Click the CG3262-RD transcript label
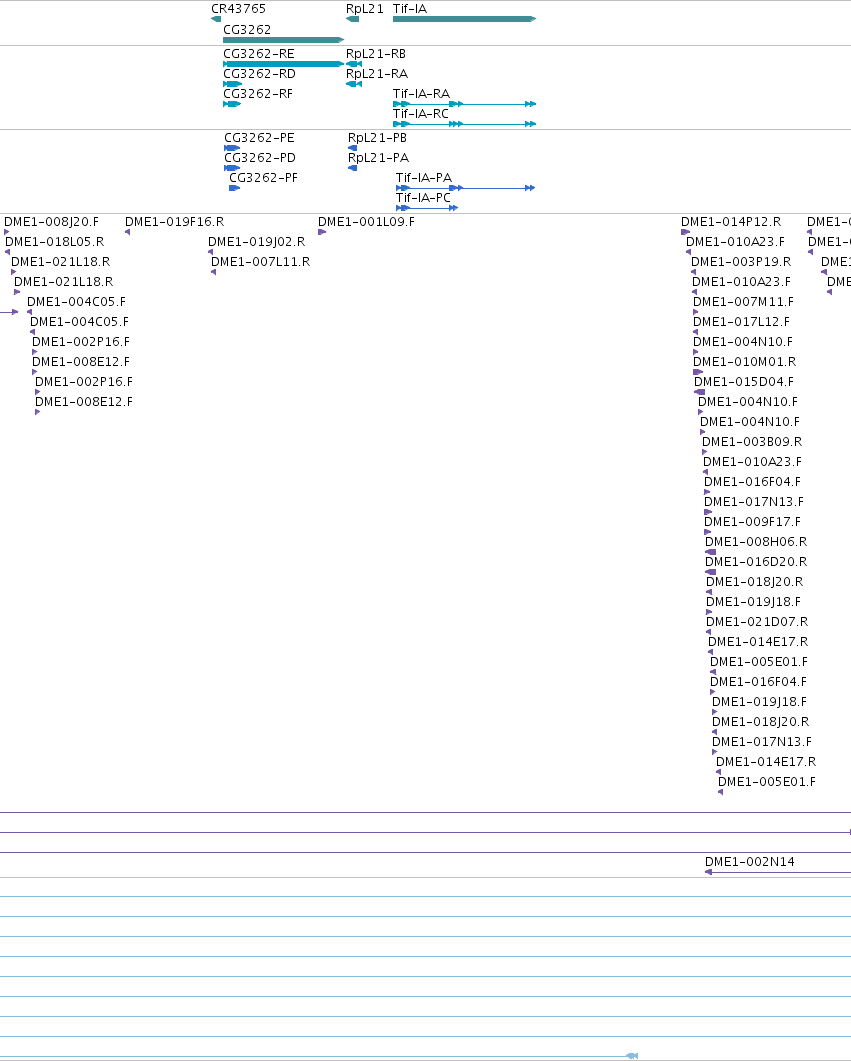Viewport: 851px width, 1061px height. [x=259, y=74]
